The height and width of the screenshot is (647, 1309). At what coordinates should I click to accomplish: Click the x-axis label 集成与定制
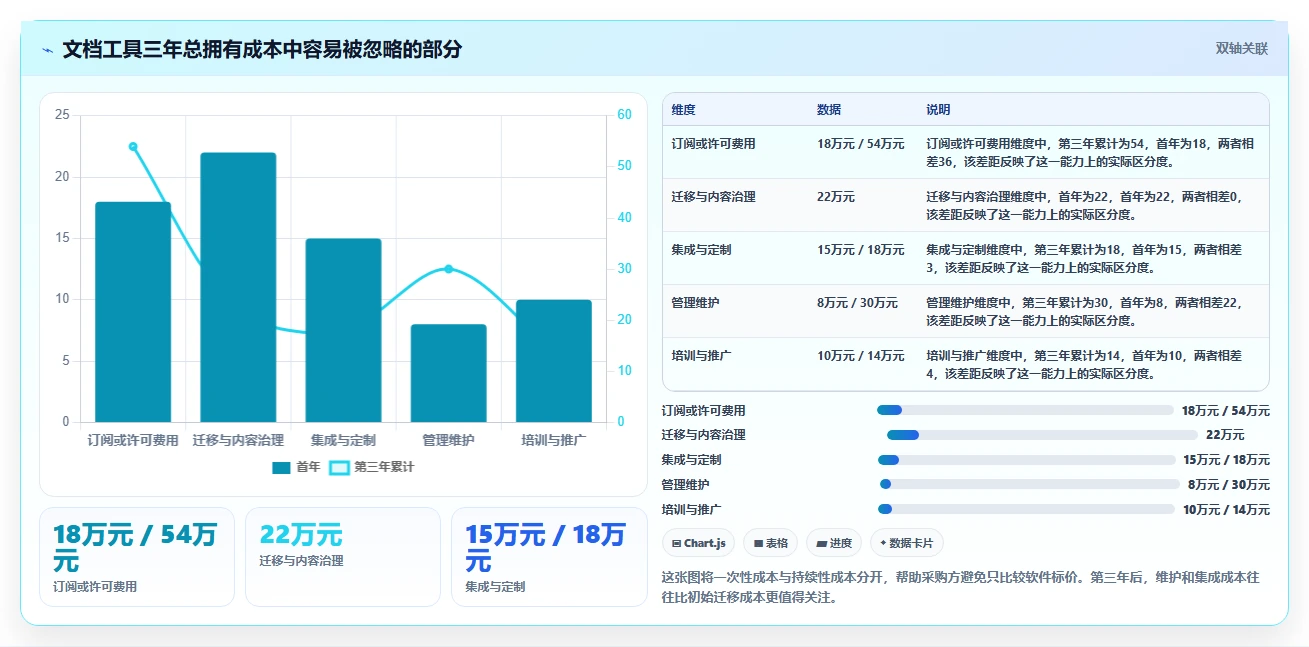(343, 440)
